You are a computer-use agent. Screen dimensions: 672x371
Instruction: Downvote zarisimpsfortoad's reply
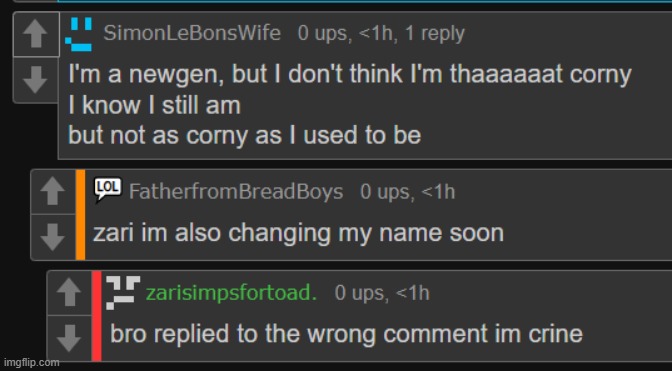[69, 338]
